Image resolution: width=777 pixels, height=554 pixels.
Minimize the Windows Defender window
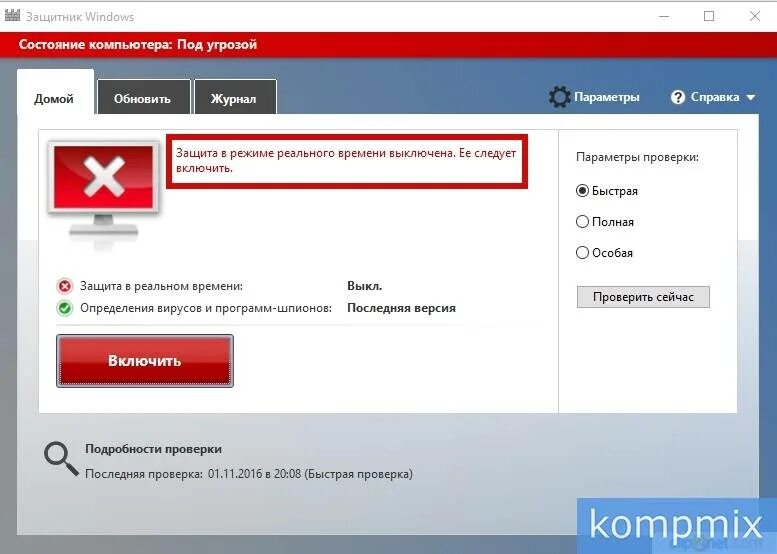coord(664,16)
